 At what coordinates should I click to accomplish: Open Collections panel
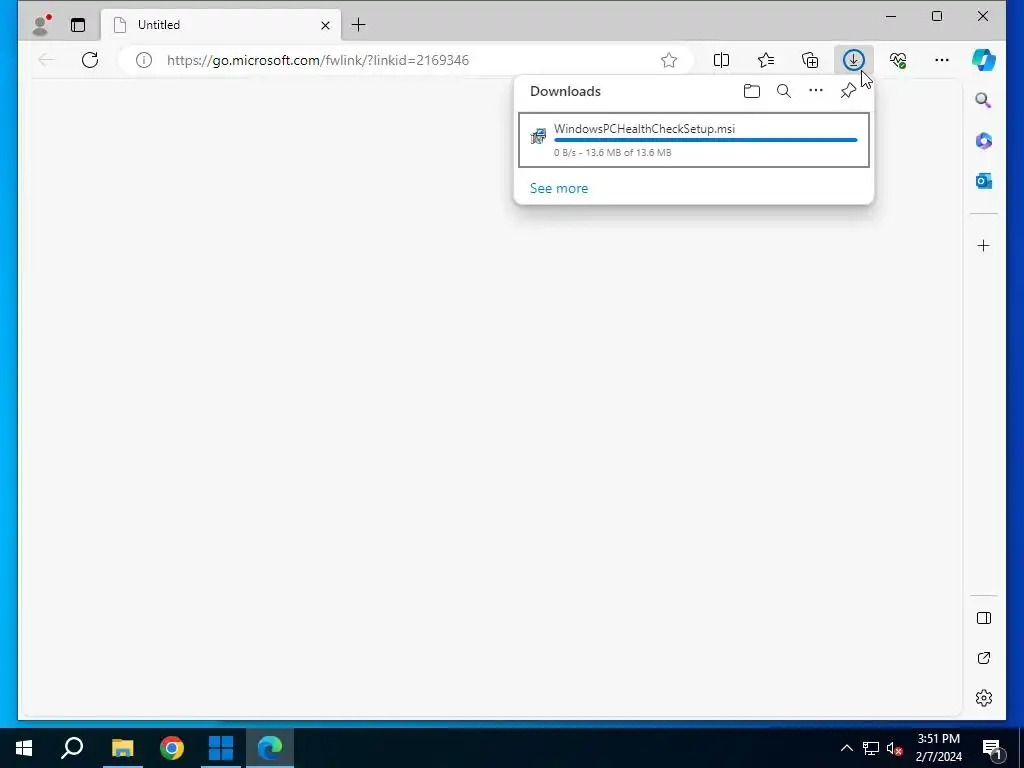(x=810, y=60)
